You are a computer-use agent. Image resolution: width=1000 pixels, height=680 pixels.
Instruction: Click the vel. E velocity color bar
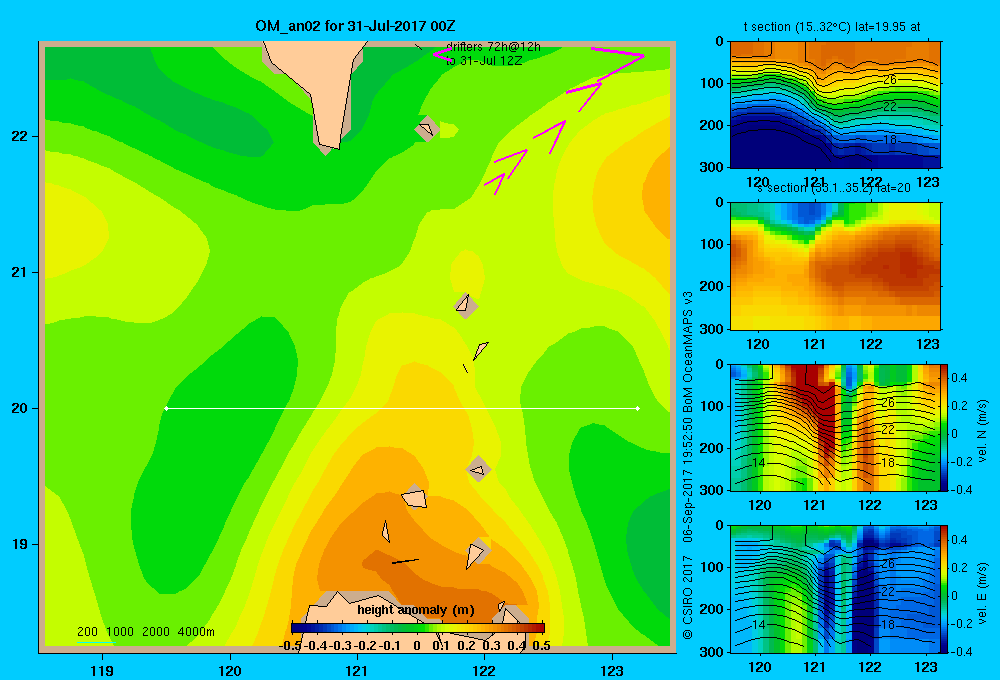coord(944,588)
